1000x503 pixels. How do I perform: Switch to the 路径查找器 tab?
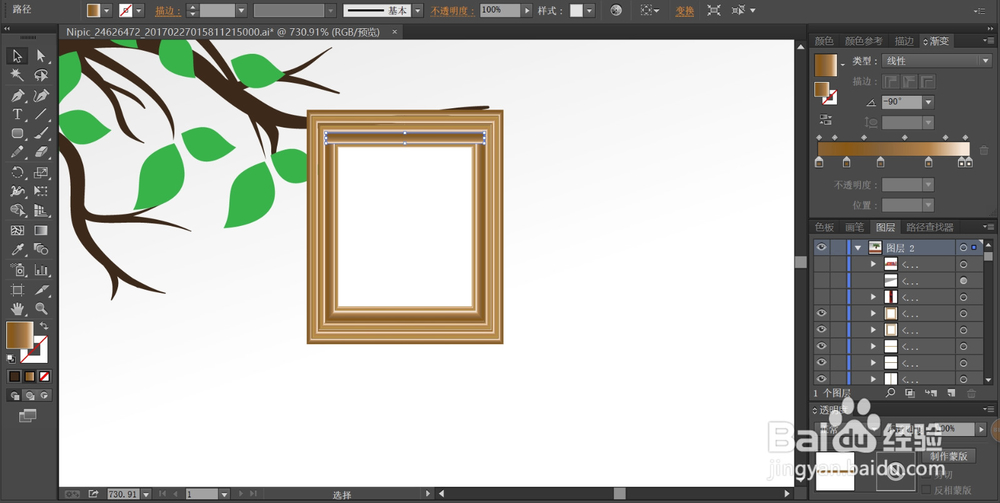(x=930, y=227)
